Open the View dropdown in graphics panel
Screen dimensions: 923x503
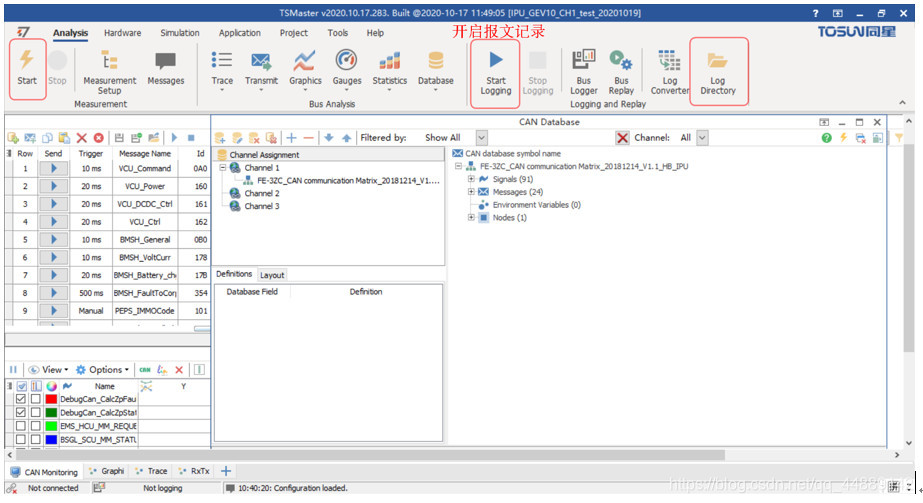coord(48,369)
